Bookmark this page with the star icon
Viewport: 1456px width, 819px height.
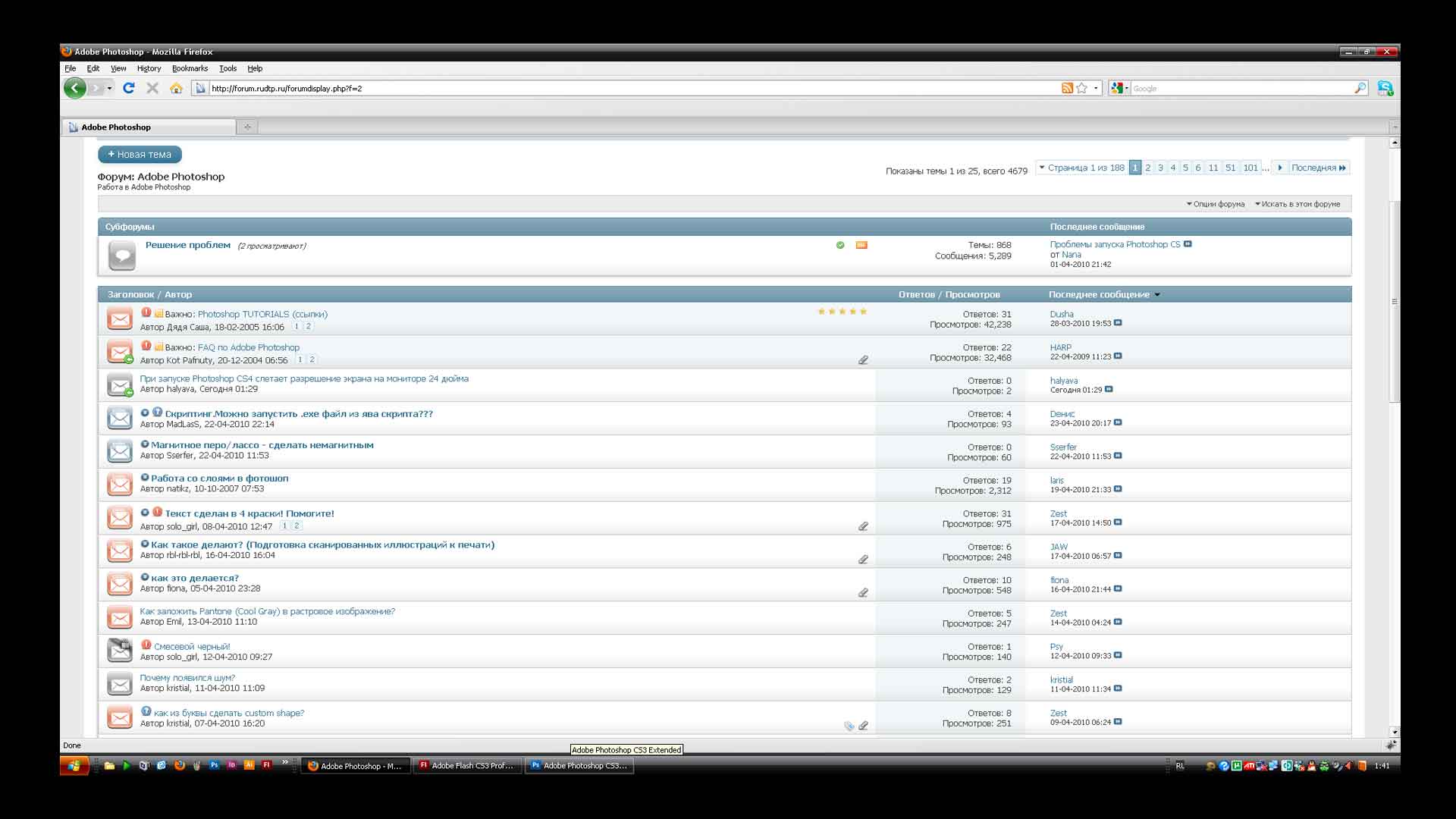1082,88
